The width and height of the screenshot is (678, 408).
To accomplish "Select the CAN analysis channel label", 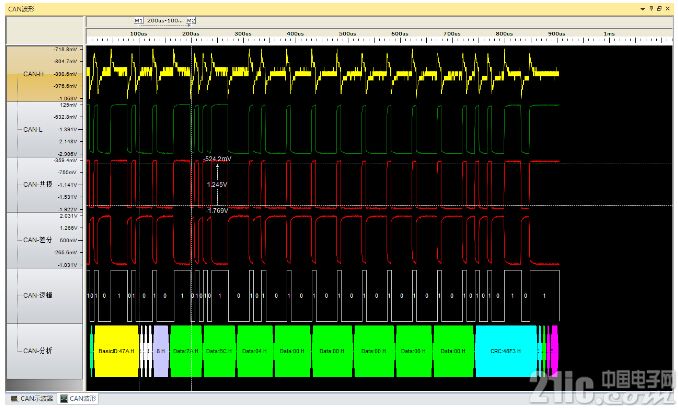I will click(38, 351).
